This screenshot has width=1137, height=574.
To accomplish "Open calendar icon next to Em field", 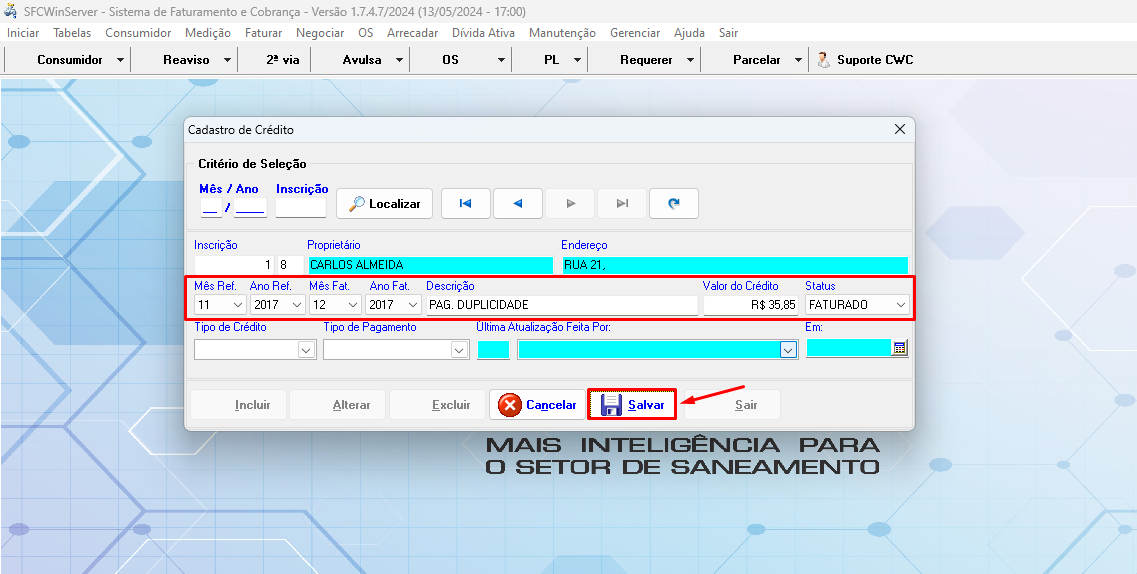I will pyautogui.click(x=900, y=349).
